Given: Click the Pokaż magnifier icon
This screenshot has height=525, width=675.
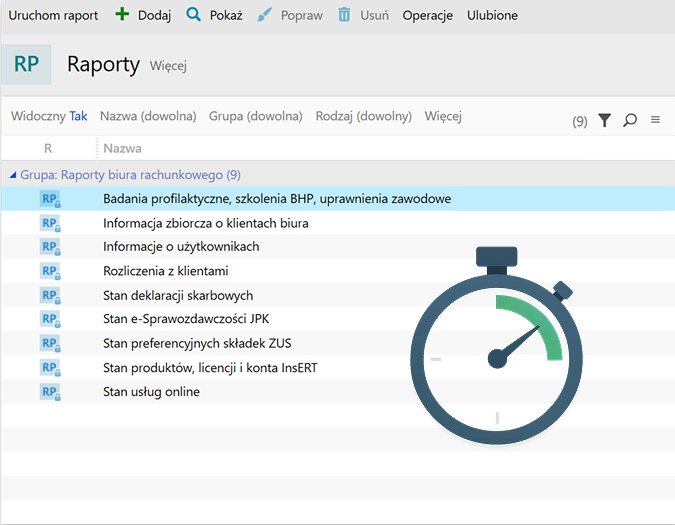Looking at the screenshot, I should click(194, 15).
